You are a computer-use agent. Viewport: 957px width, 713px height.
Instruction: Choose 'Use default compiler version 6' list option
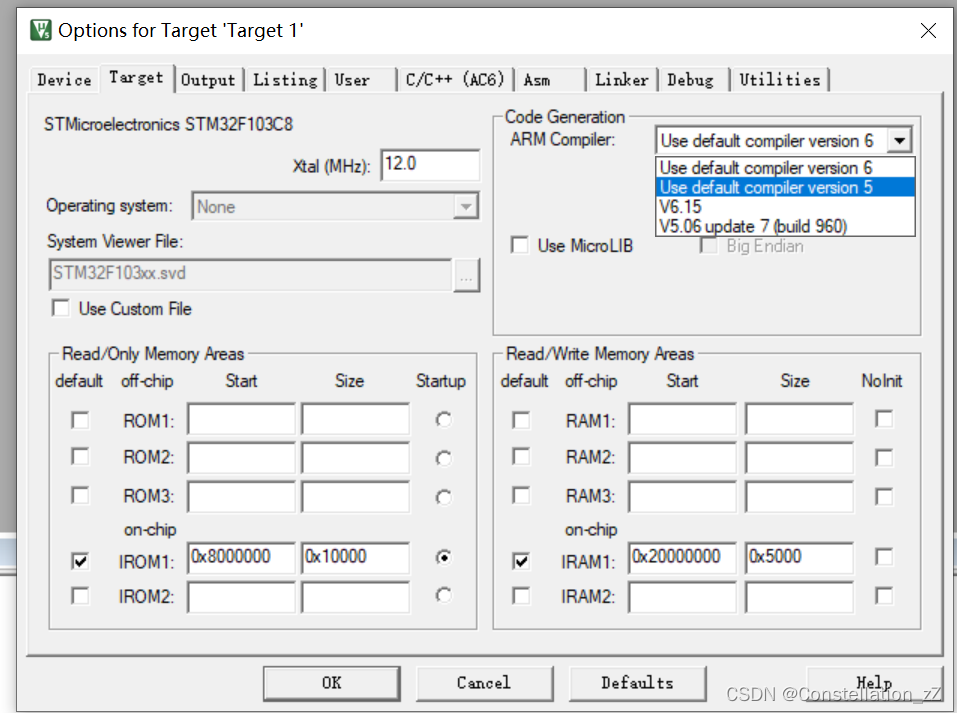785,168
